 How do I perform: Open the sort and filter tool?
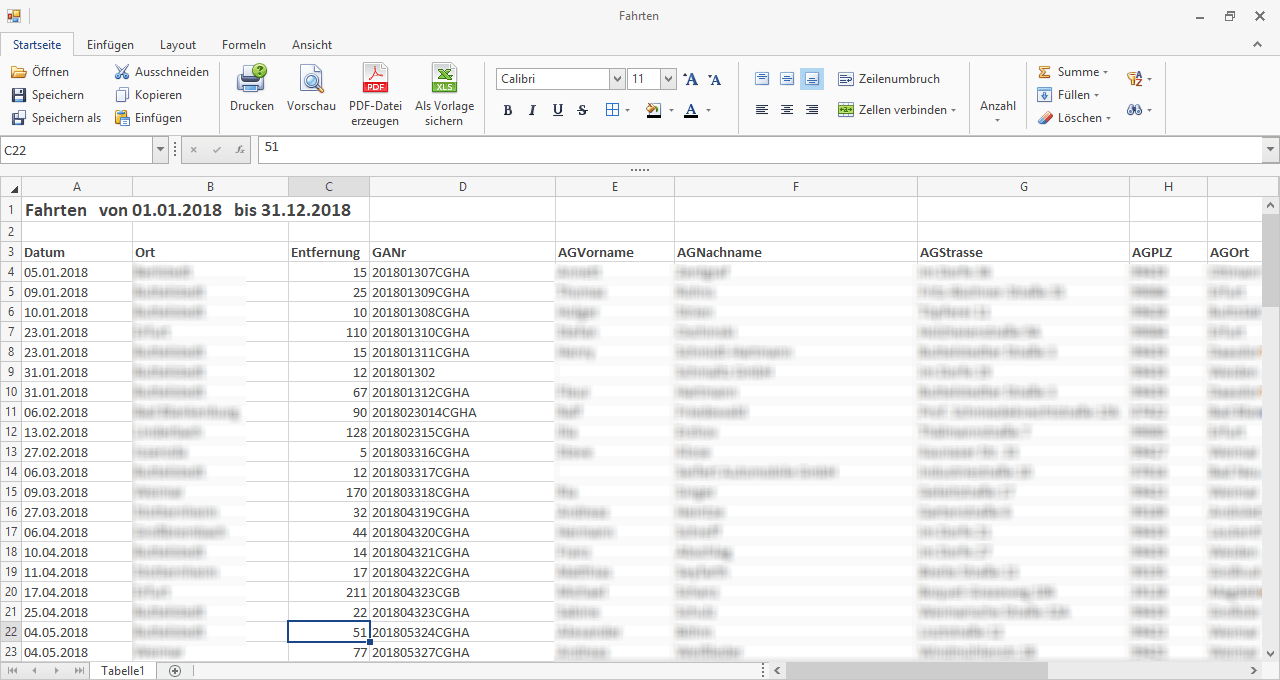[1138, 79]
